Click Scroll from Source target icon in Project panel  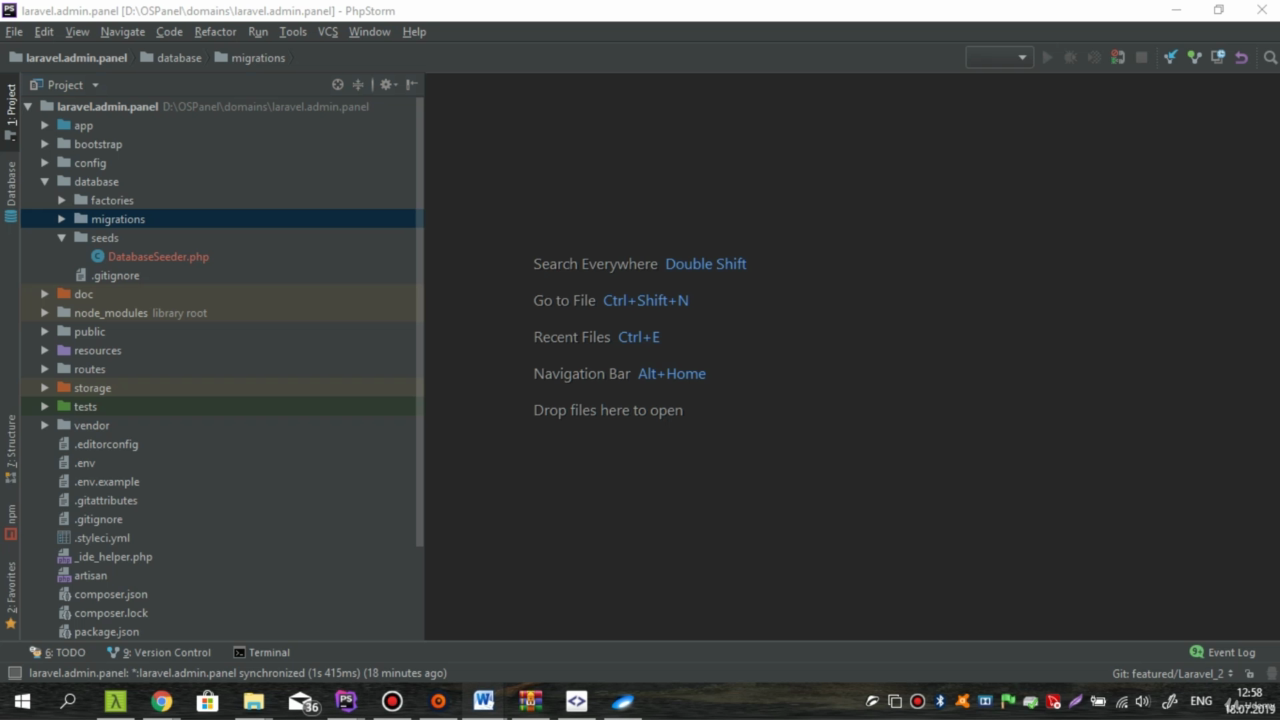(x=338, y=85)
